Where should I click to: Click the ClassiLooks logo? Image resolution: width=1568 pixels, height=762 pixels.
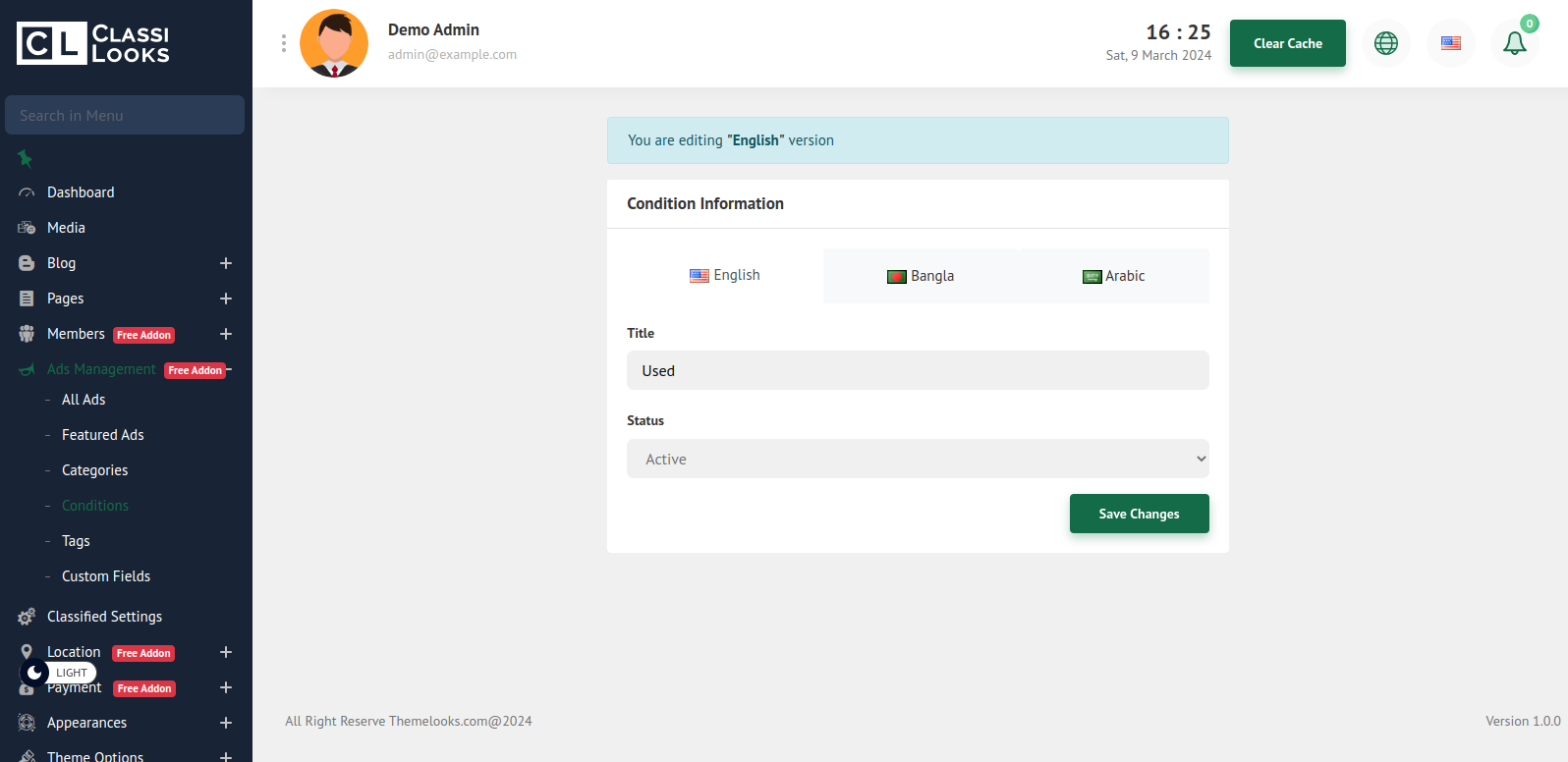(93, 44)
